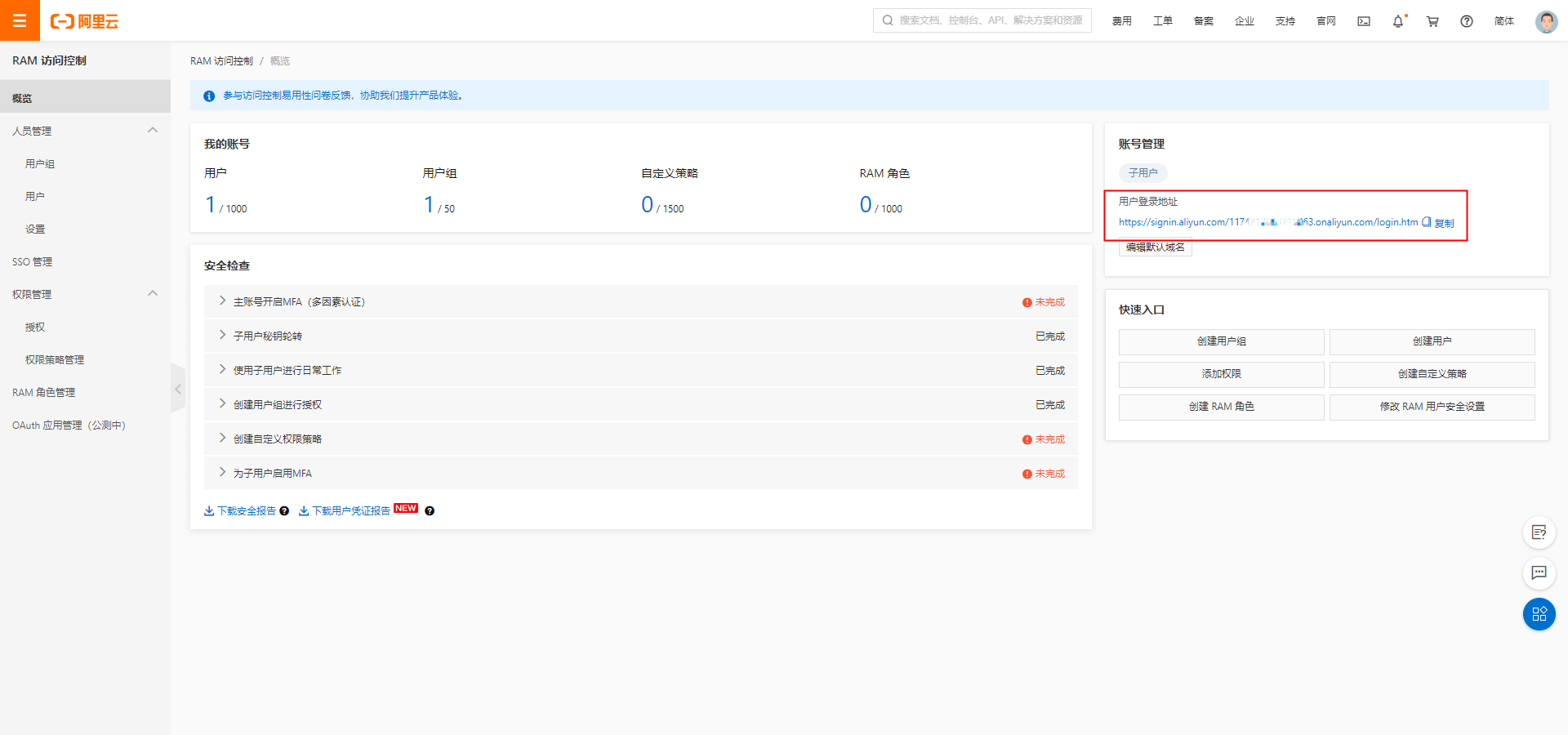Open the floating chat feedback icon
1568x735 pixels.
1539,572
